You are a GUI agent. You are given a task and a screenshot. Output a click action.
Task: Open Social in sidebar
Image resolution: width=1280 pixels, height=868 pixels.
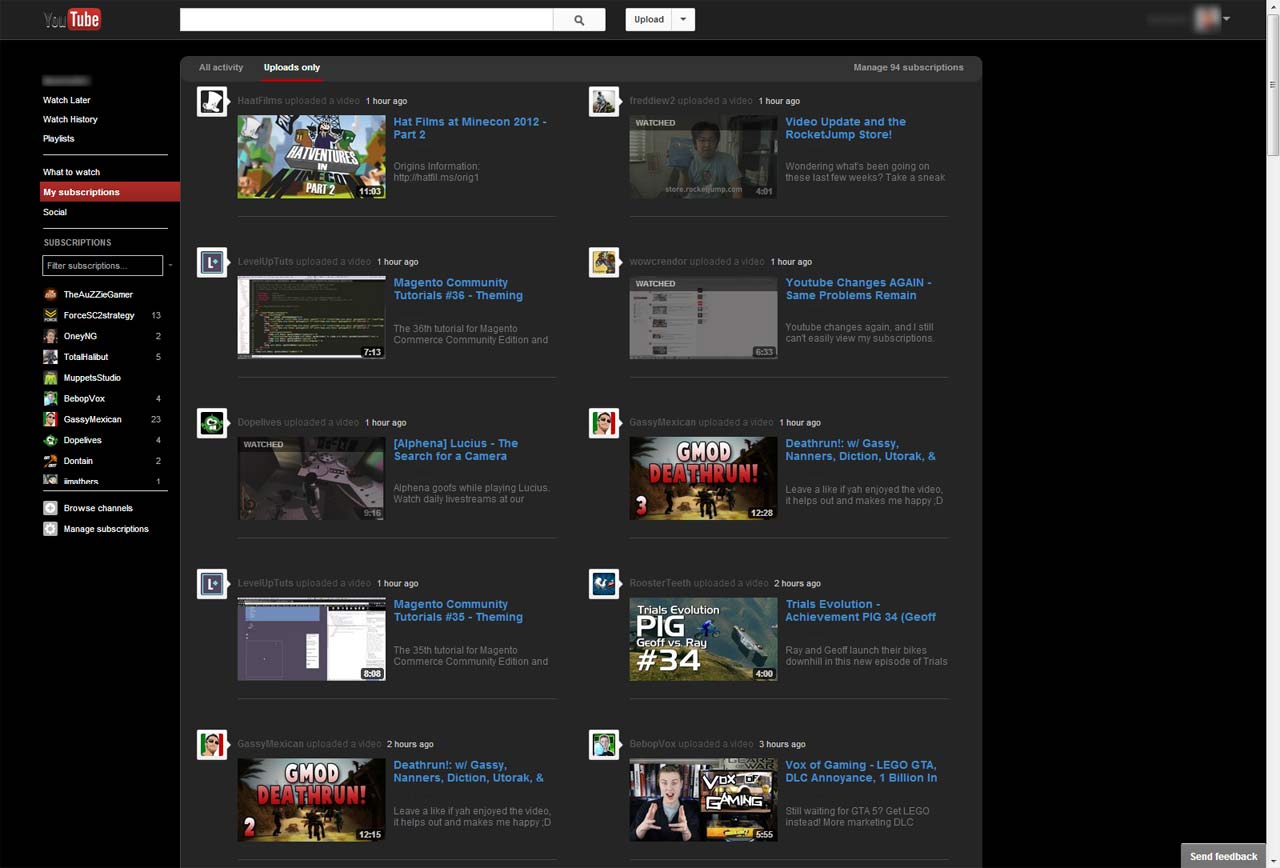(x=55, y=212)
